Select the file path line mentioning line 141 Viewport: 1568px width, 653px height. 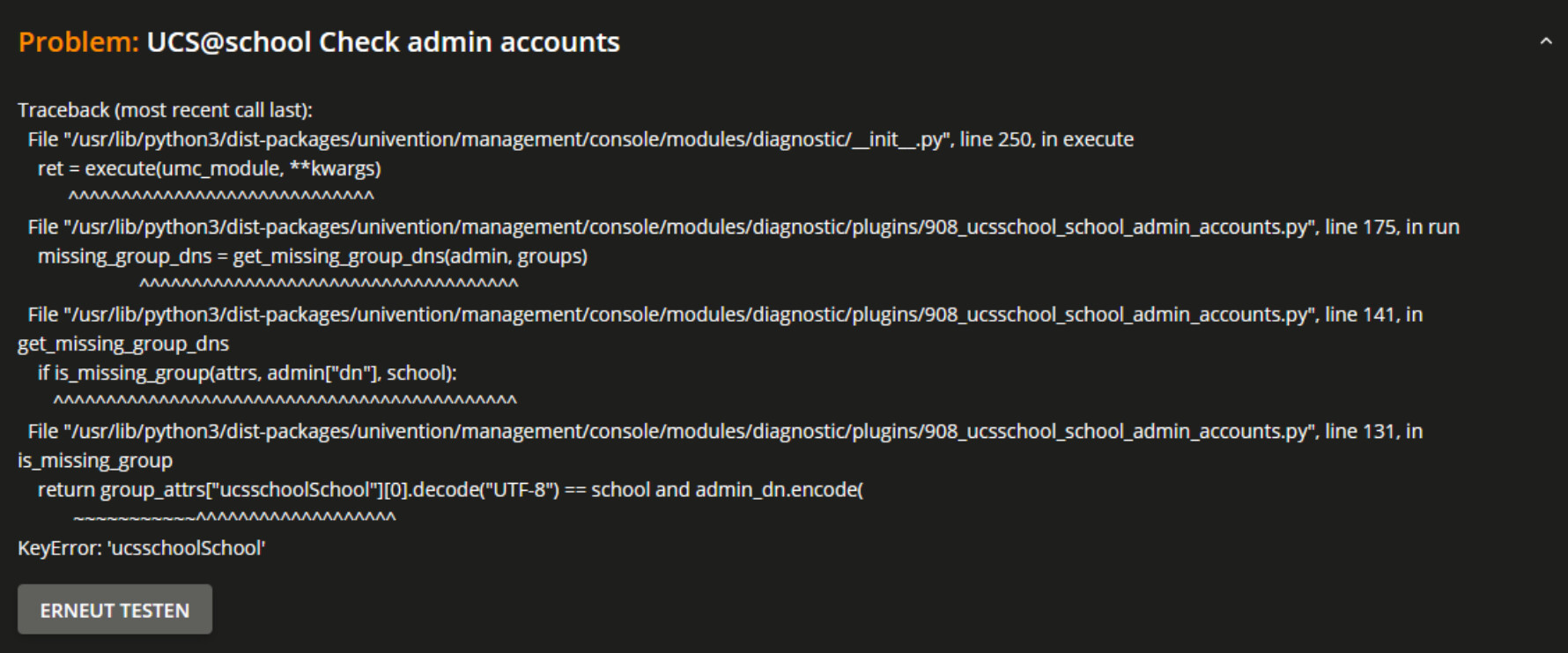click(725, 315)
